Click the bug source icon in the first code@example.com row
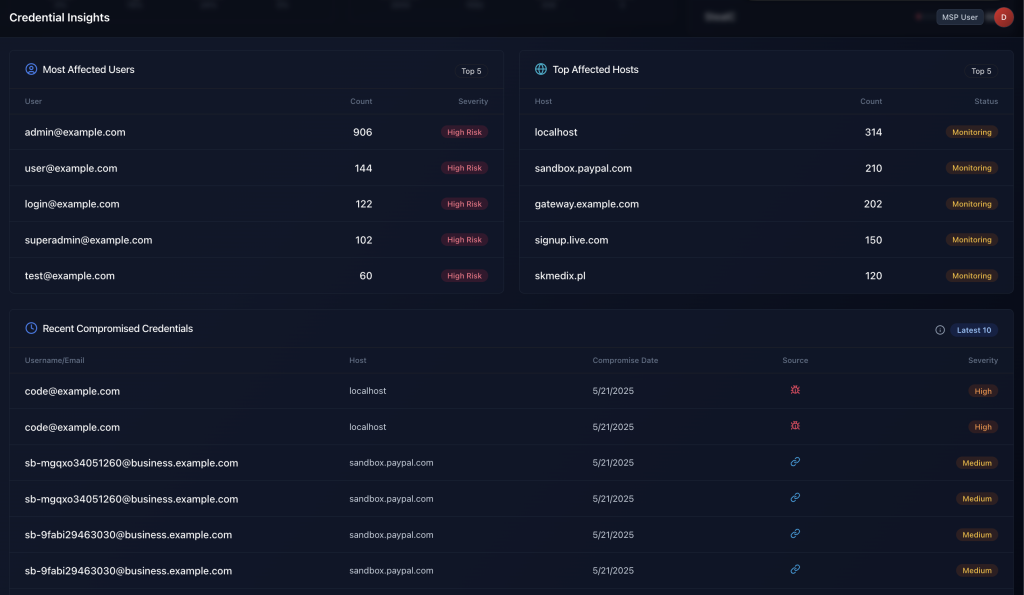Image resolution: width=1024 pixels, height=595 pixels. 795,390
